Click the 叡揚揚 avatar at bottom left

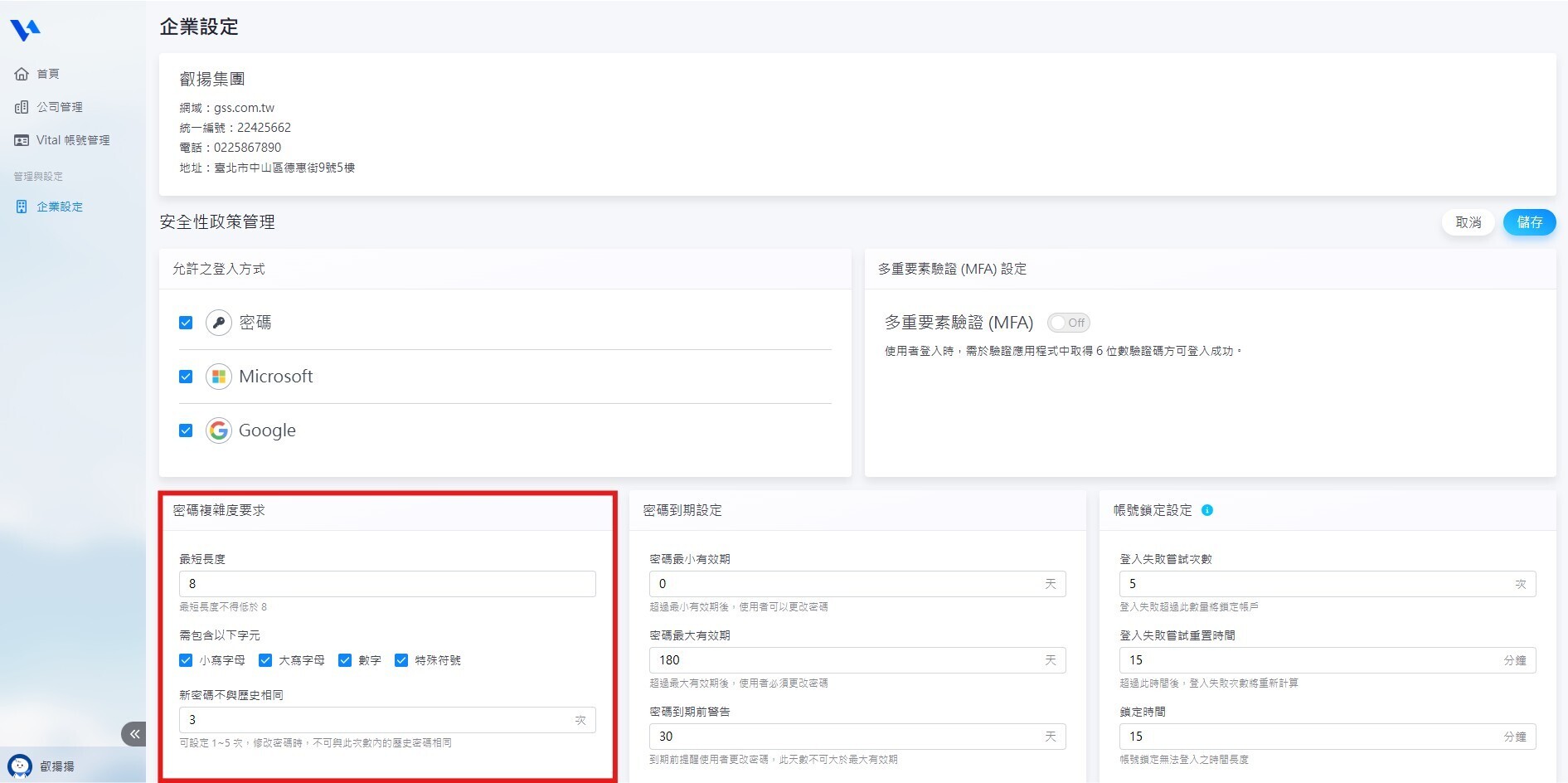[20, 765]
